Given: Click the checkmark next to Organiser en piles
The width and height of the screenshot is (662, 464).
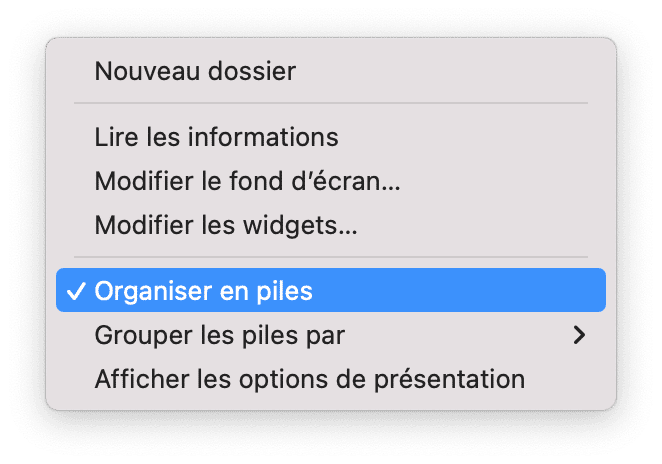Looking at the screenshot, I should 75,291.
